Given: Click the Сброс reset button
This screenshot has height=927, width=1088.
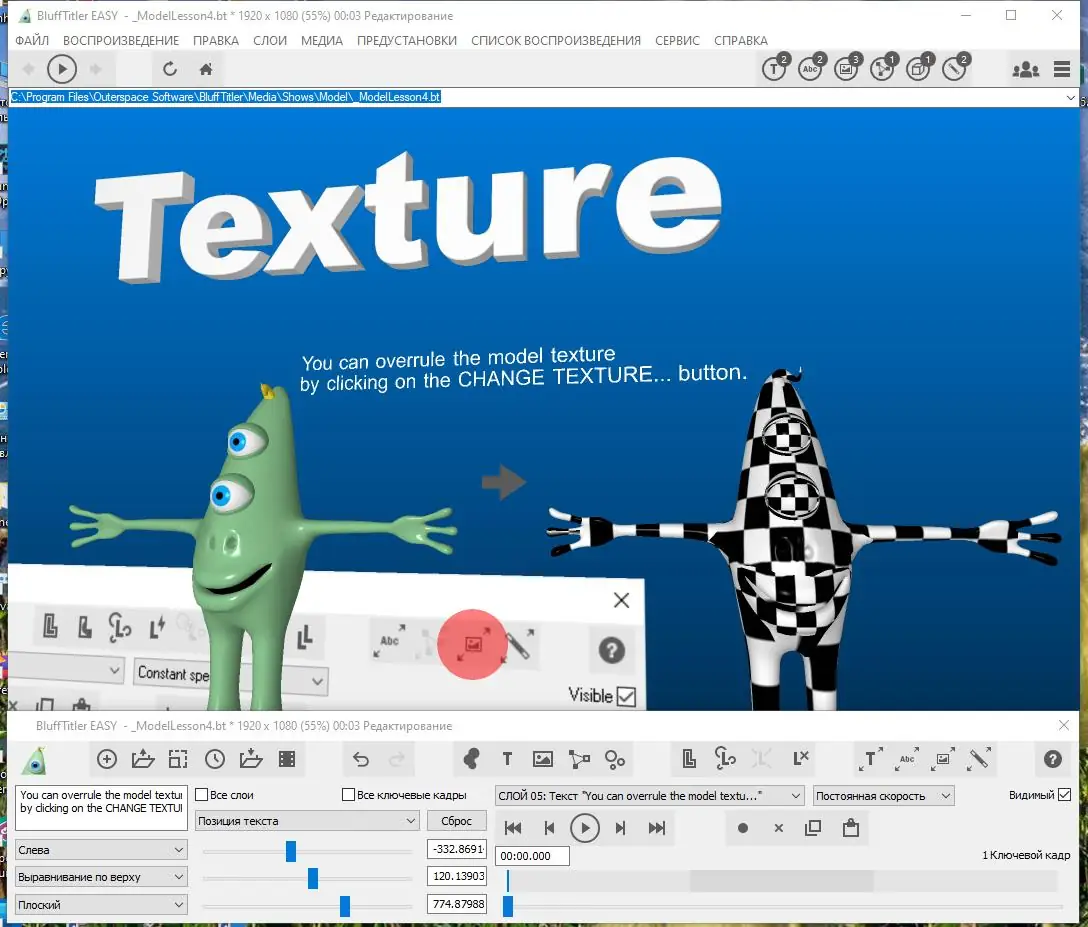Looking at the screenshot, I should [456, 821].
